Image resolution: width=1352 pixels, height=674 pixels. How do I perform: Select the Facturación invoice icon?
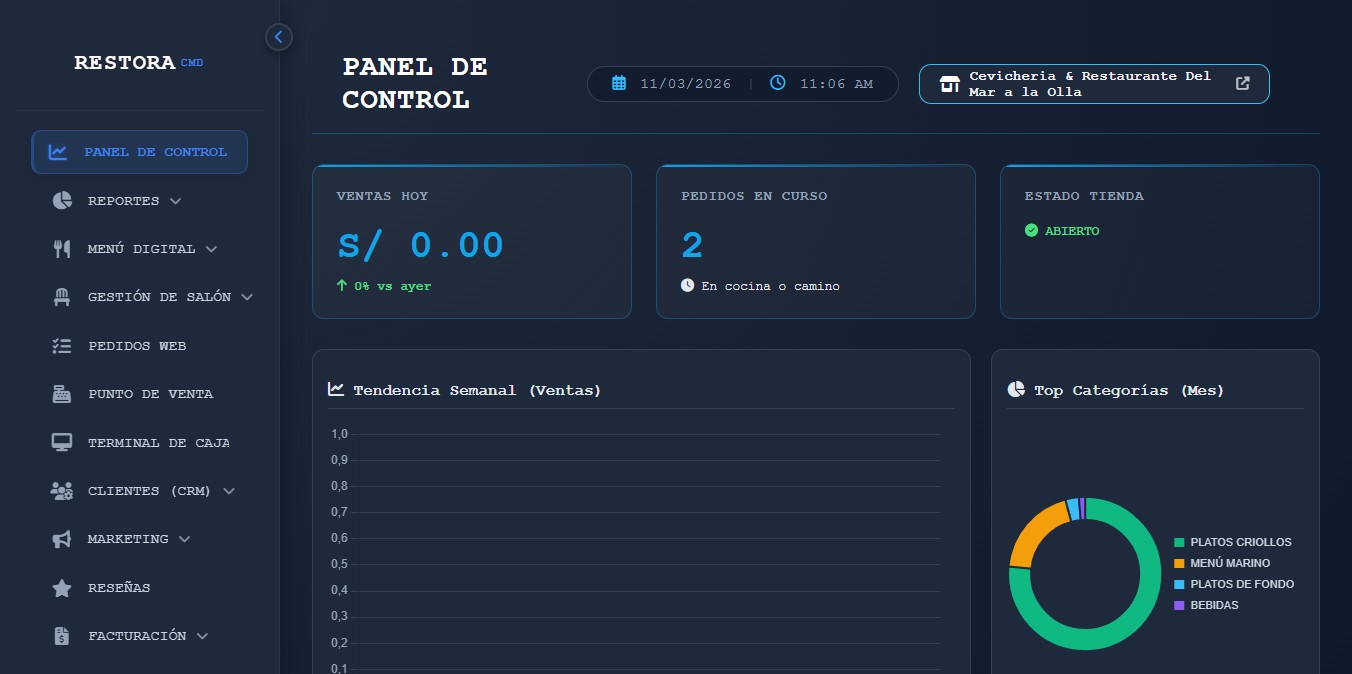pos(61,636)
